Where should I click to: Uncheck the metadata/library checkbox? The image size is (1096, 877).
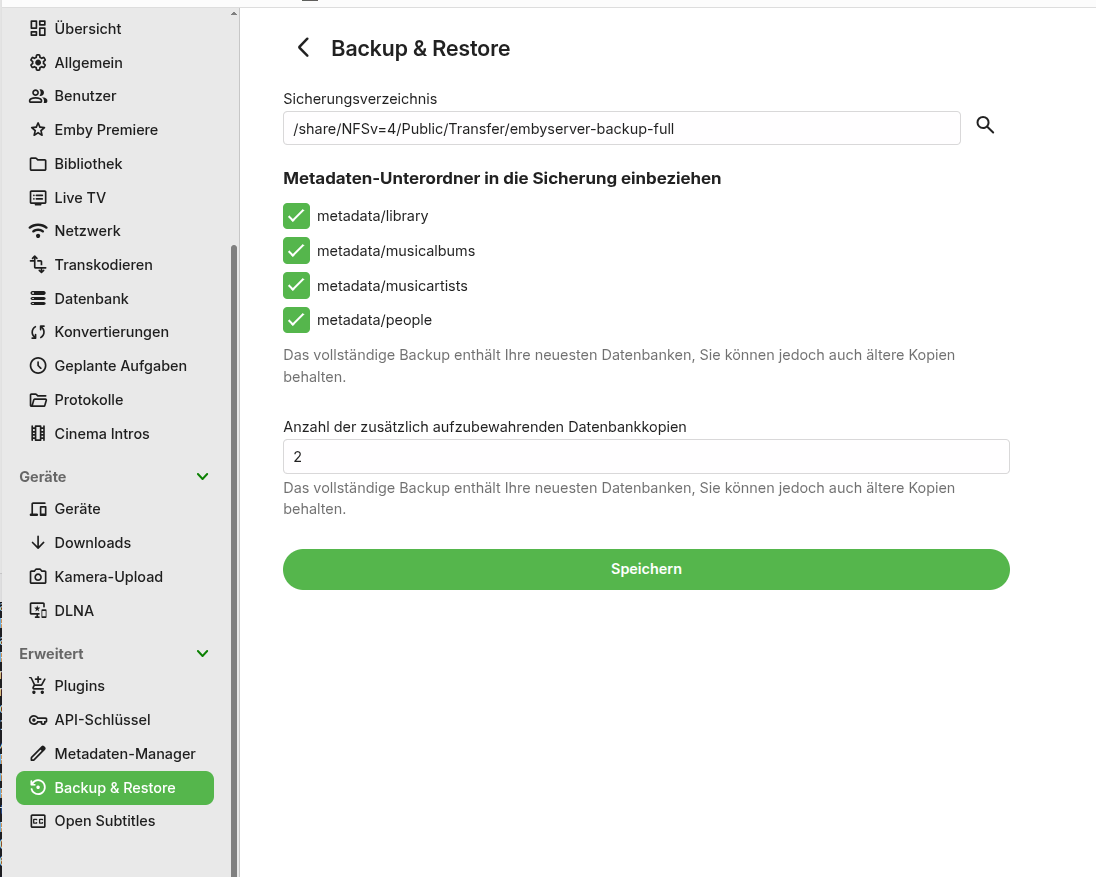(x=296, y=216)
